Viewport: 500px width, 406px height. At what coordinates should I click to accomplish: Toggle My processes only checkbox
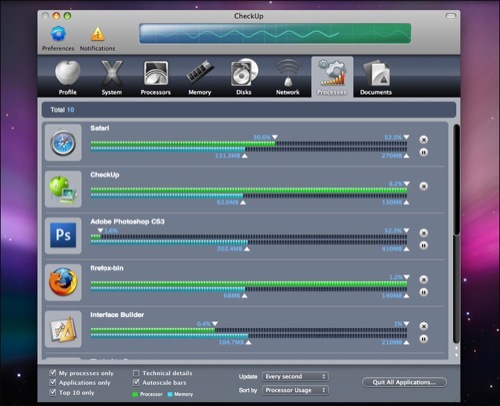tap(53, 373)
